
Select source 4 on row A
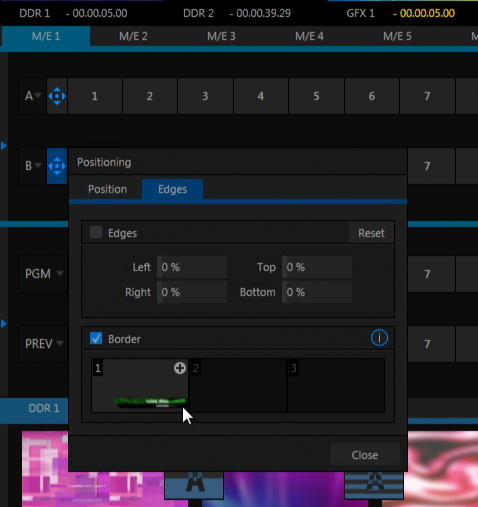click(x=261, y=96)
